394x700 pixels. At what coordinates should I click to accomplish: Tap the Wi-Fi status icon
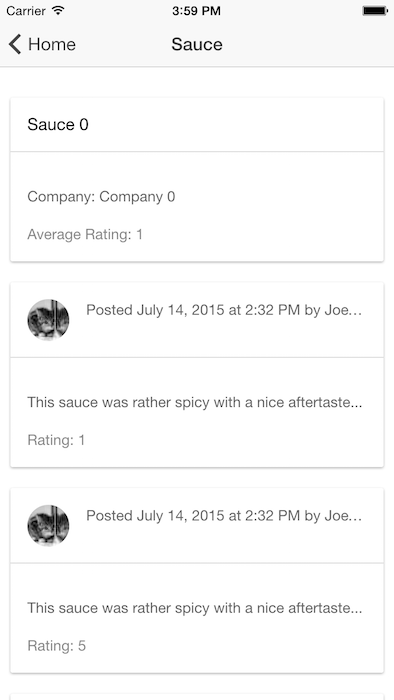coord(58,10)
